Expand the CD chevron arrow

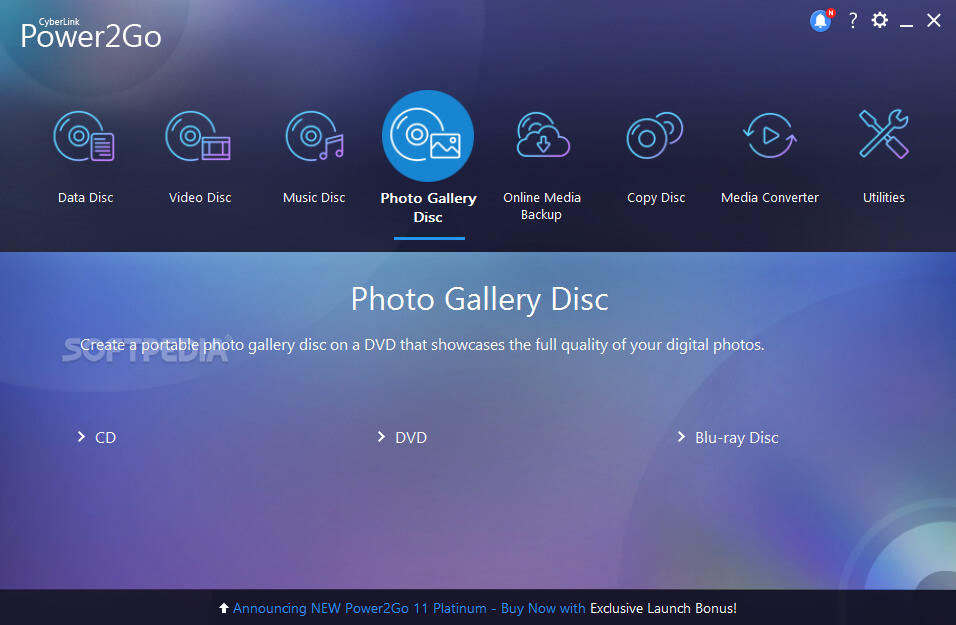click(x=81, y=437)
